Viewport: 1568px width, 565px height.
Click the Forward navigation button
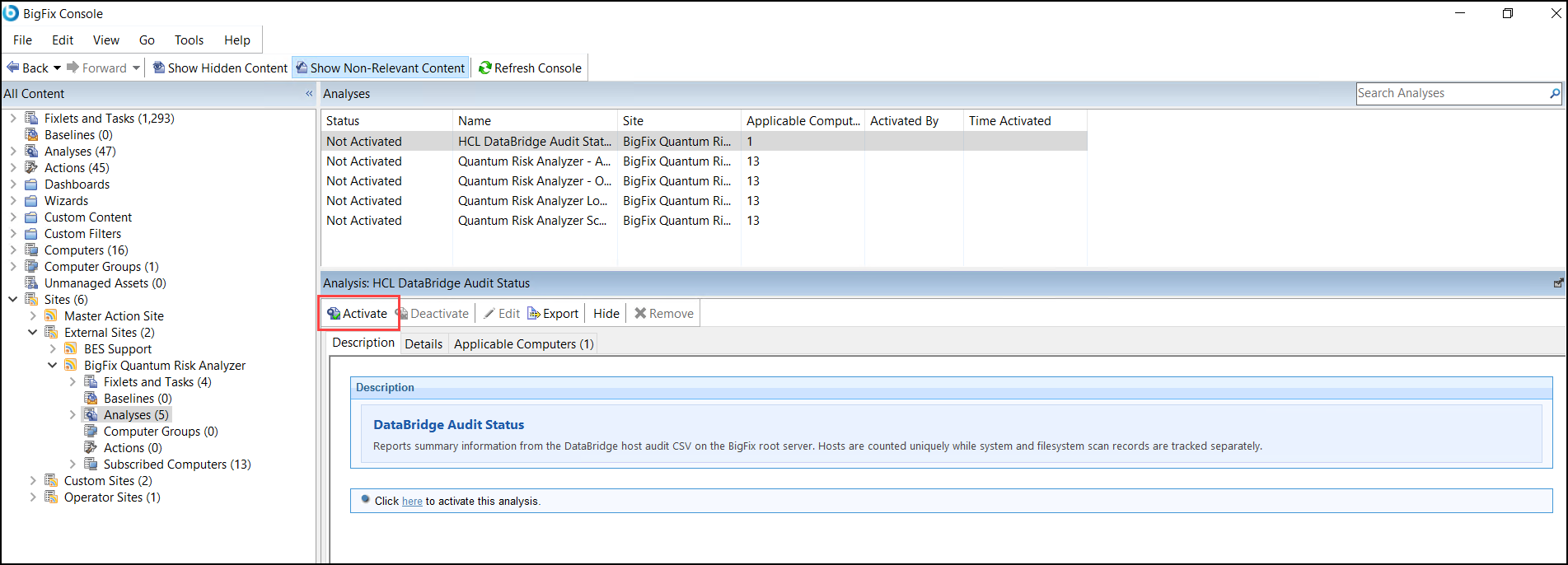pos(96,68)
